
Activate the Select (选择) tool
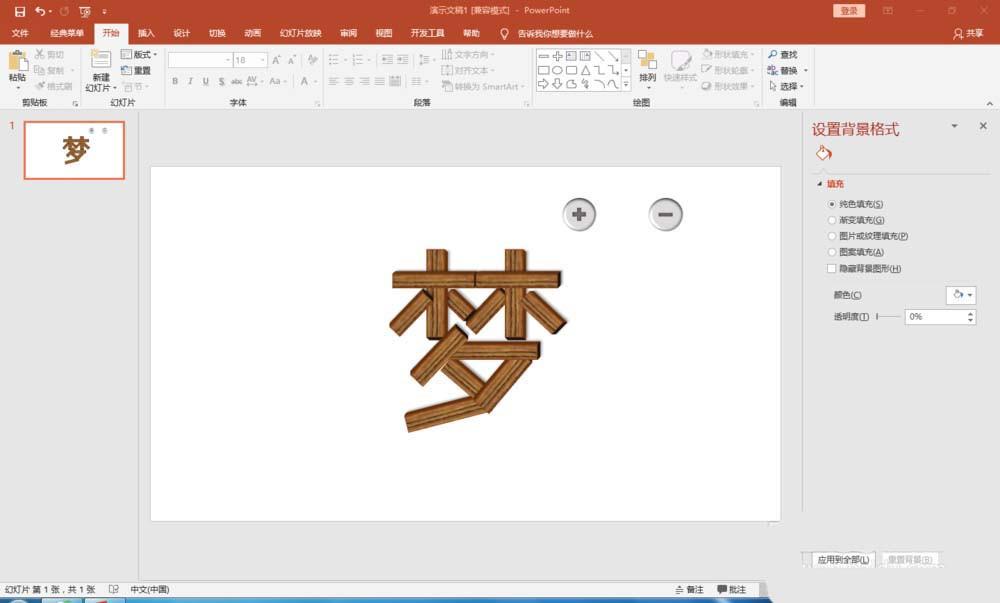coord(786,86)
